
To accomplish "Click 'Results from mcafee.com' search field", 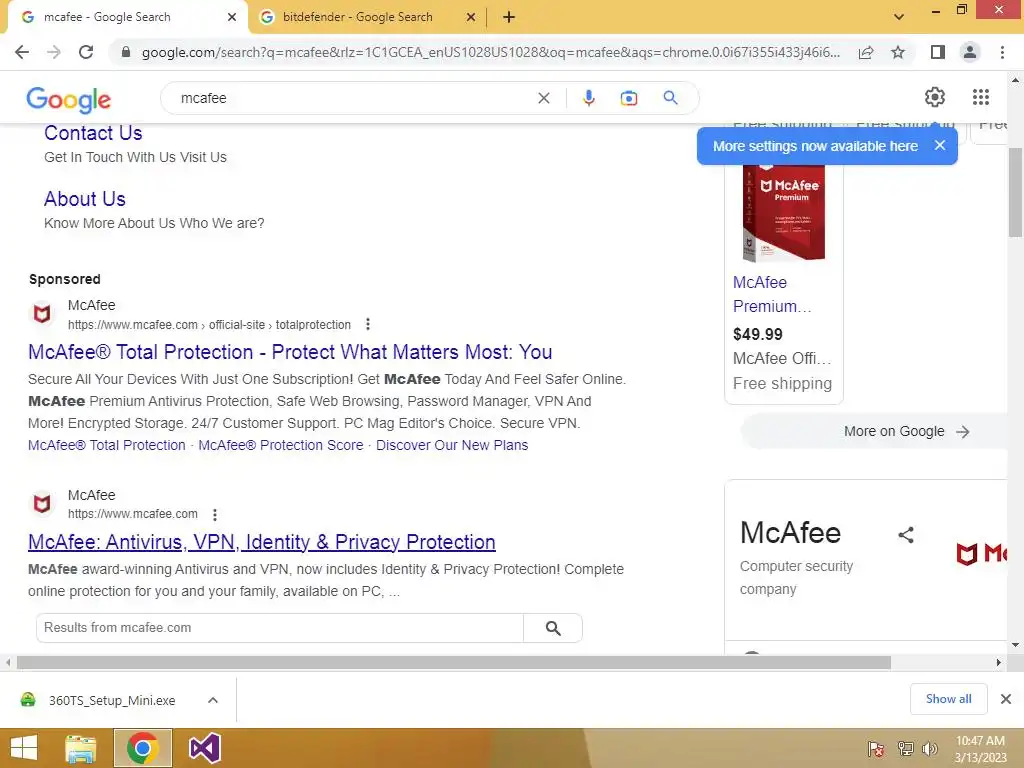I will [280, 628].
